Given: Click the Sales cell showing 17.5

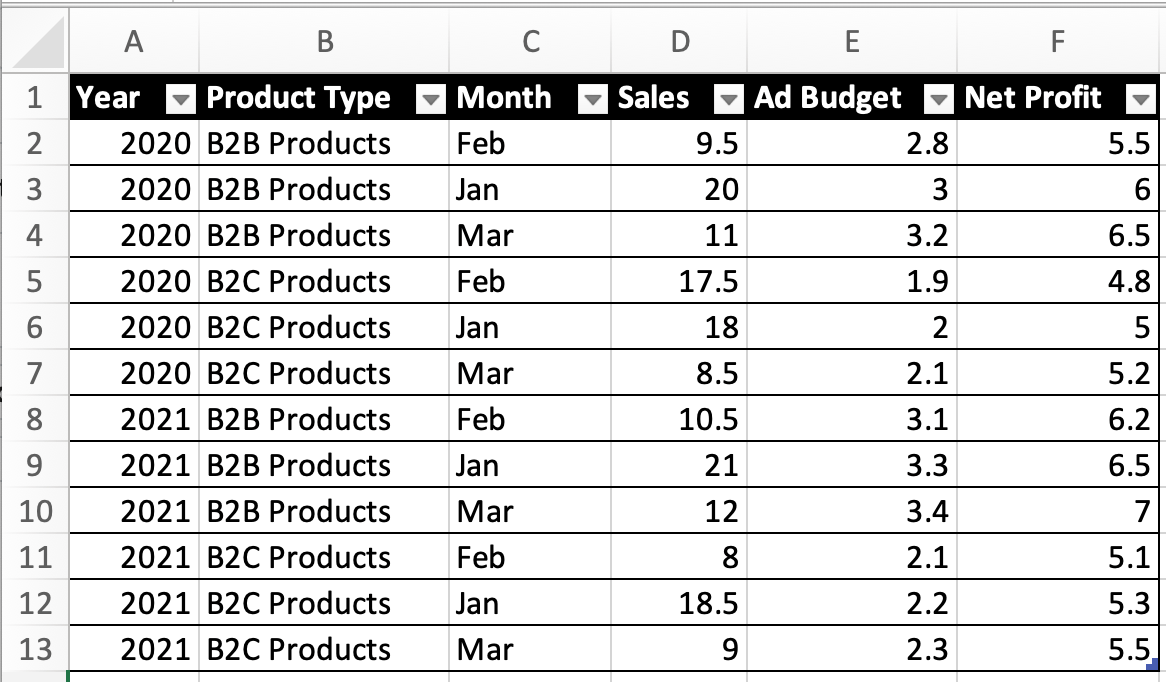Looking at the screenshot, I should point(679,282).
